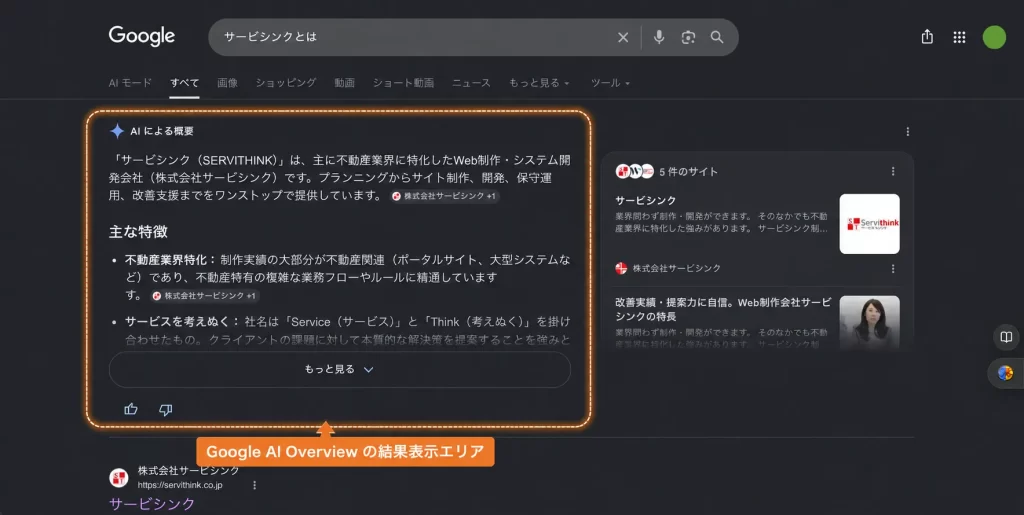Open the サービシンク source card title
The image size is (1024, 515).
(x=645, y=200)
